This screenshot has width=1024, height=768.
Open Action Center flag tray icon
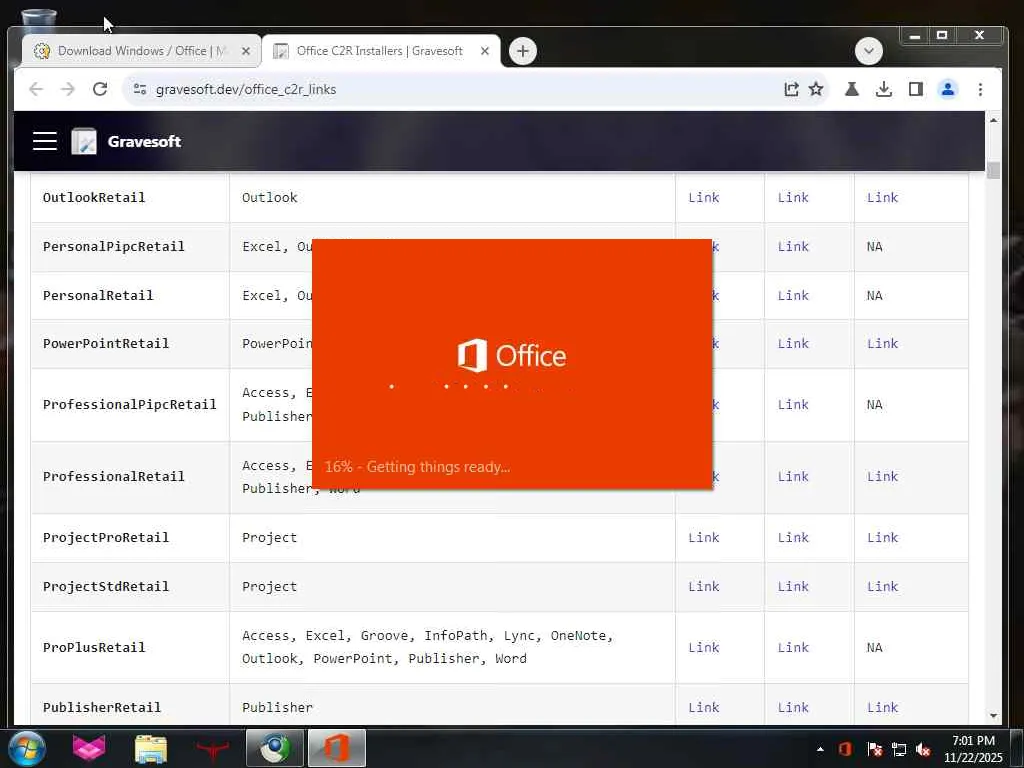(874, 749)
